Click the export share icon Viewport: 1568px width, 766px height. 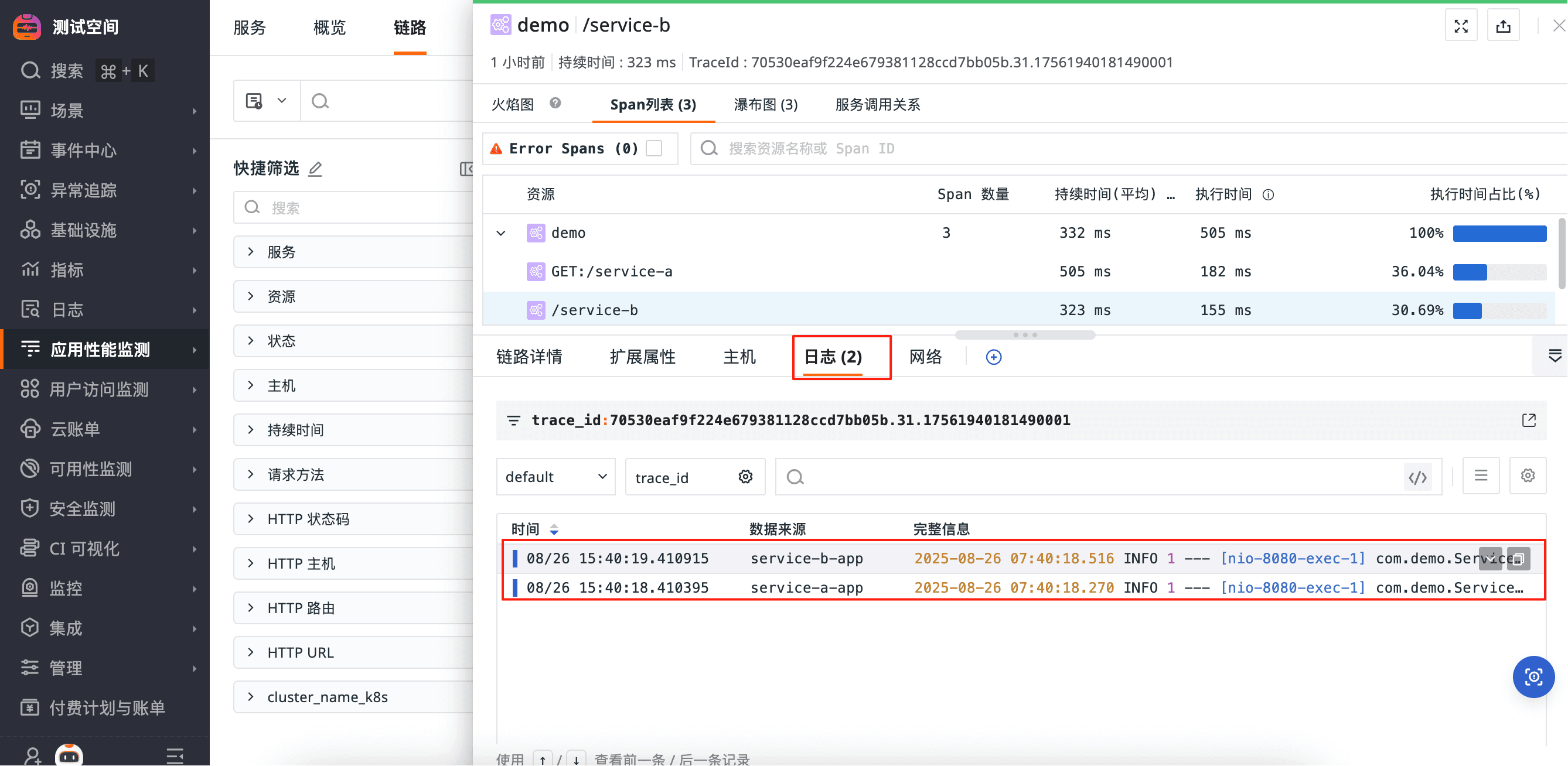coord(1503,26)
